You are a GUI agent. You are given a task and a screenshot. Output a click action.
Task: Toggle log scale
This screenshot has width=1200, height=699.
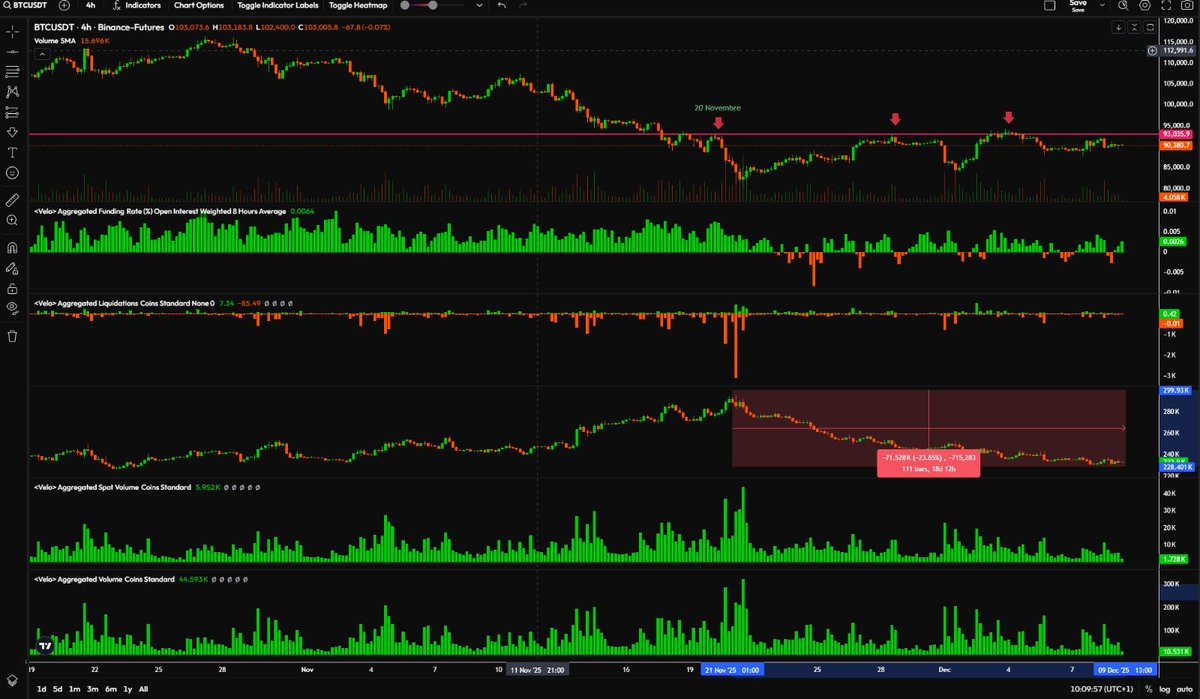point(1165,689)
